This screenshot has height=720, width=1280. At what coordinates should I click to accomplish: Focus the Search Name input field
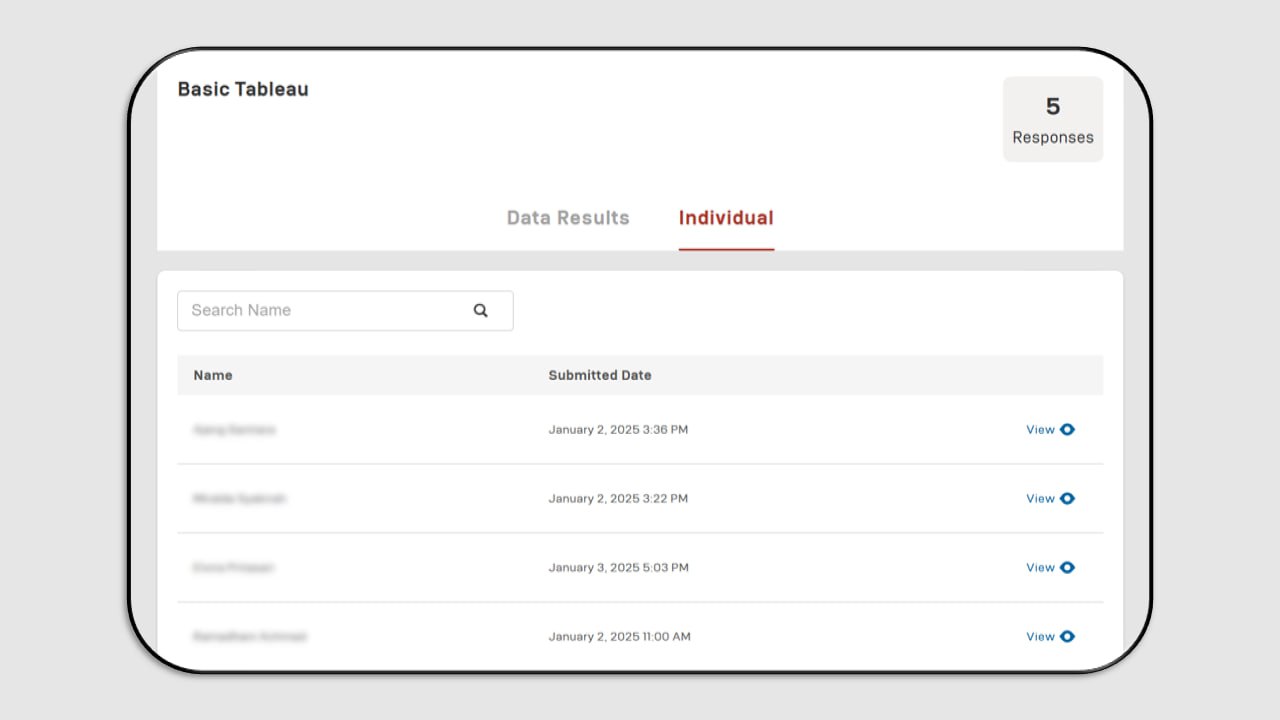coord(345,311)
